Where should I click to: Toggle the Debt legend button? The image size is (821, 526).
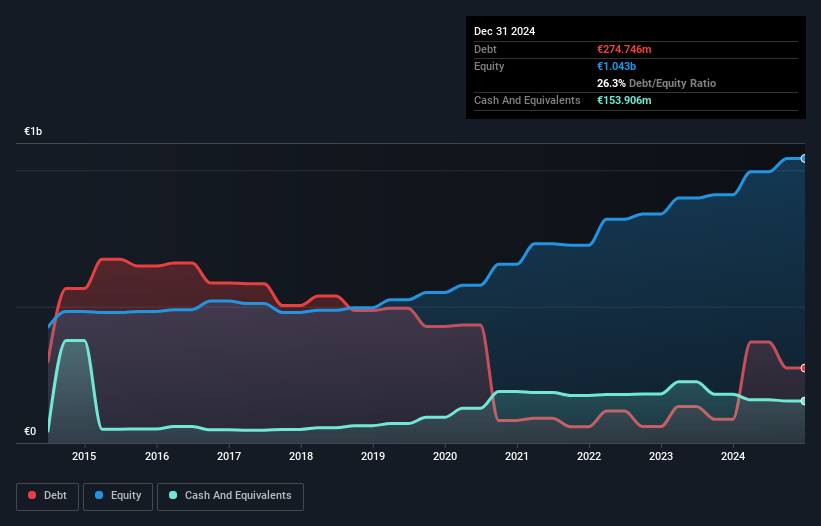(47, 496)
